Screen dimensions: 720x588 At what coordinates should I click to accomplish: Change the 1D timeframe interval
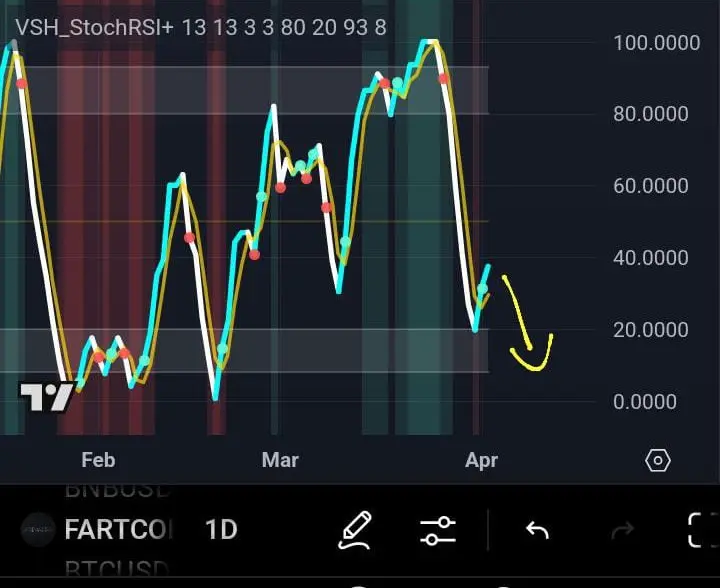coord(221,530)
